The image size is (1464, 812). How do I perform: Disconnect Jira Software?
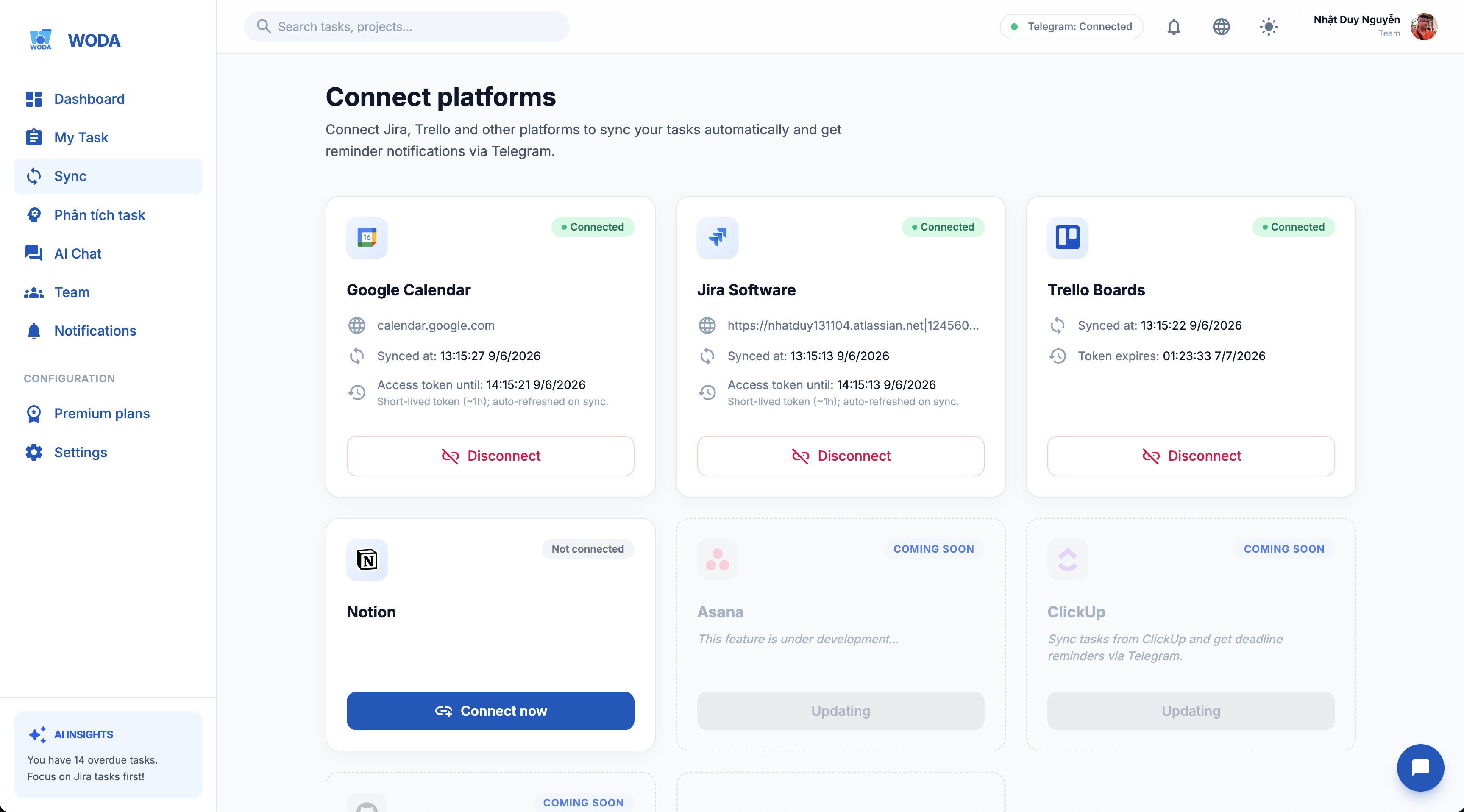coord(841,456)
